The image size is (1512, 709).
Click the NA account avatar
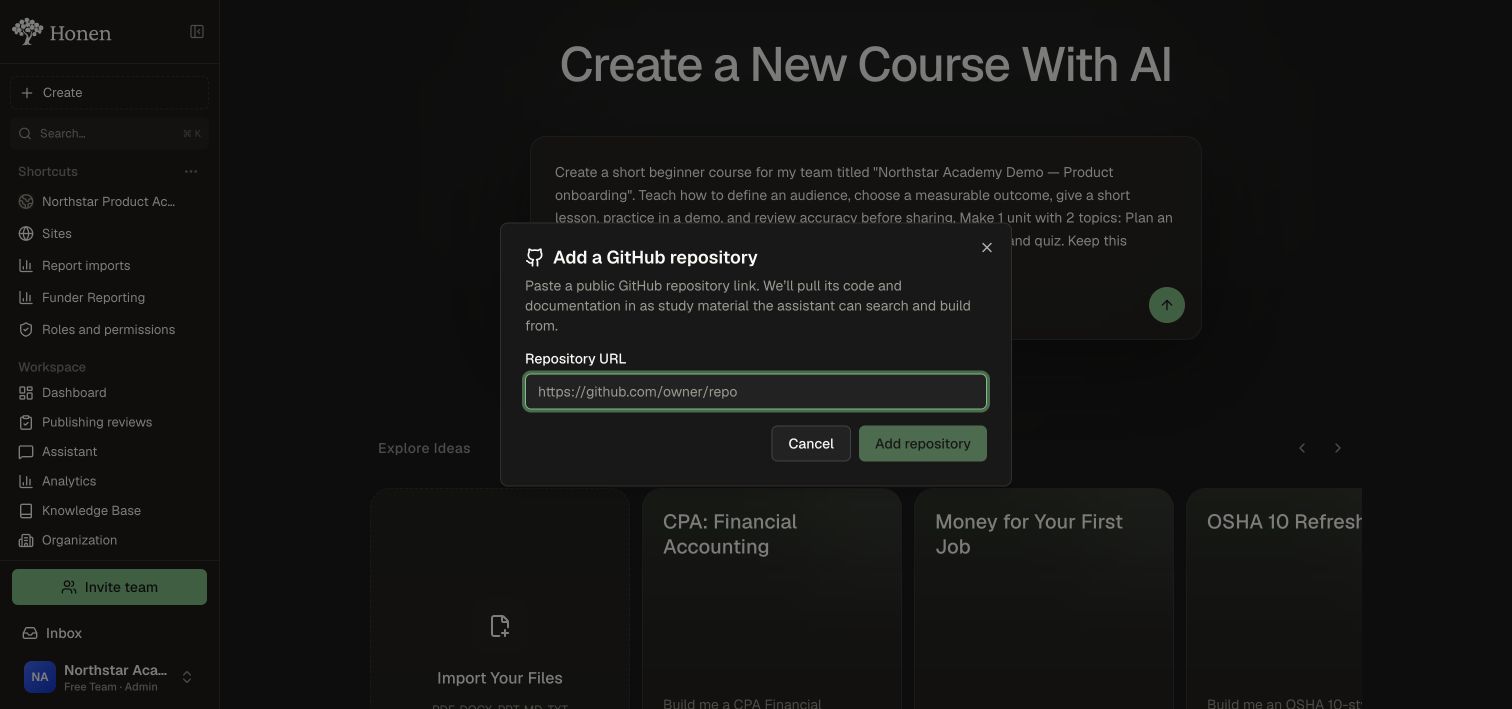(x=40, y=677)
